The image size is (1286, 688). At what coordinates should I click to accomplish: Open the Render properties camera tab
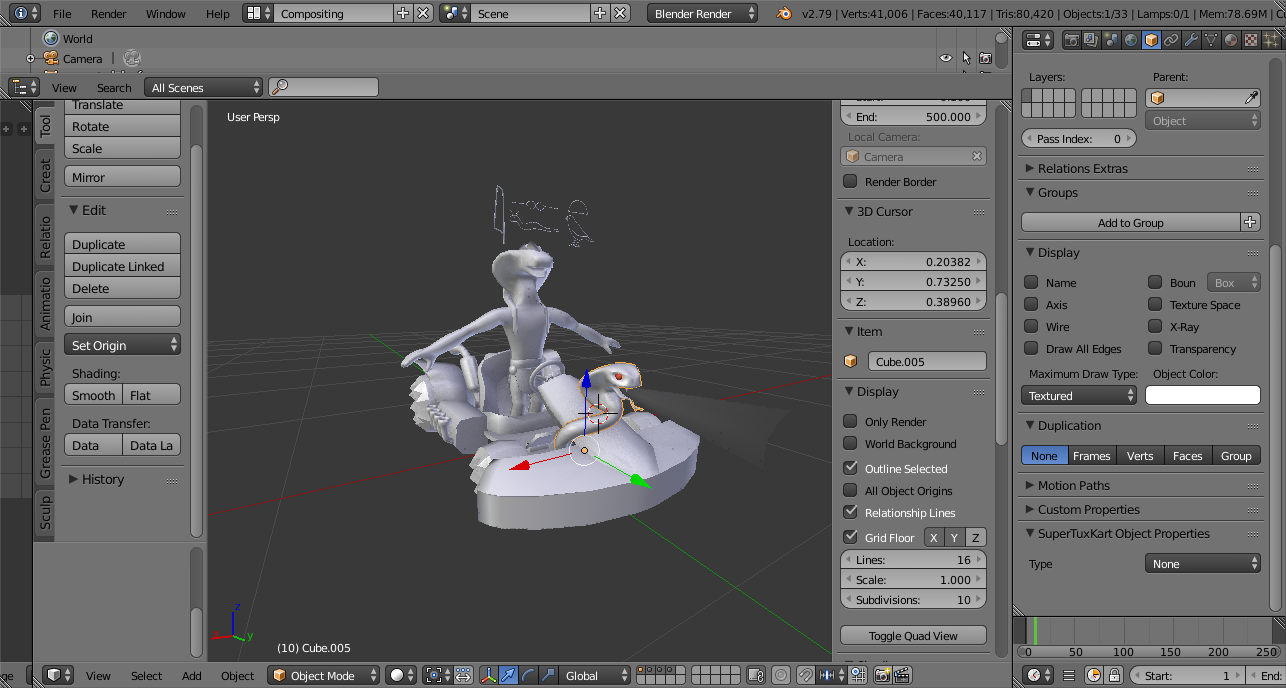(1071, 40)
